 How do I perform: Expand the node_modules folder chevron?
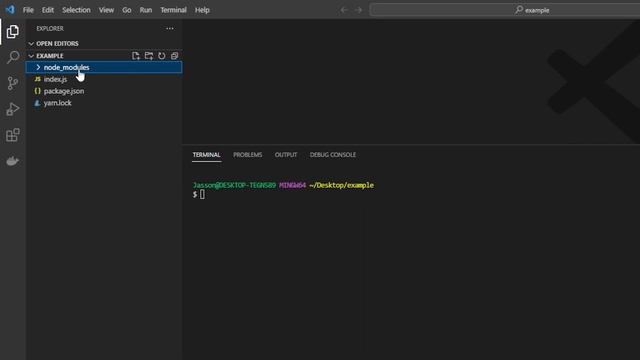coord(38,67)
